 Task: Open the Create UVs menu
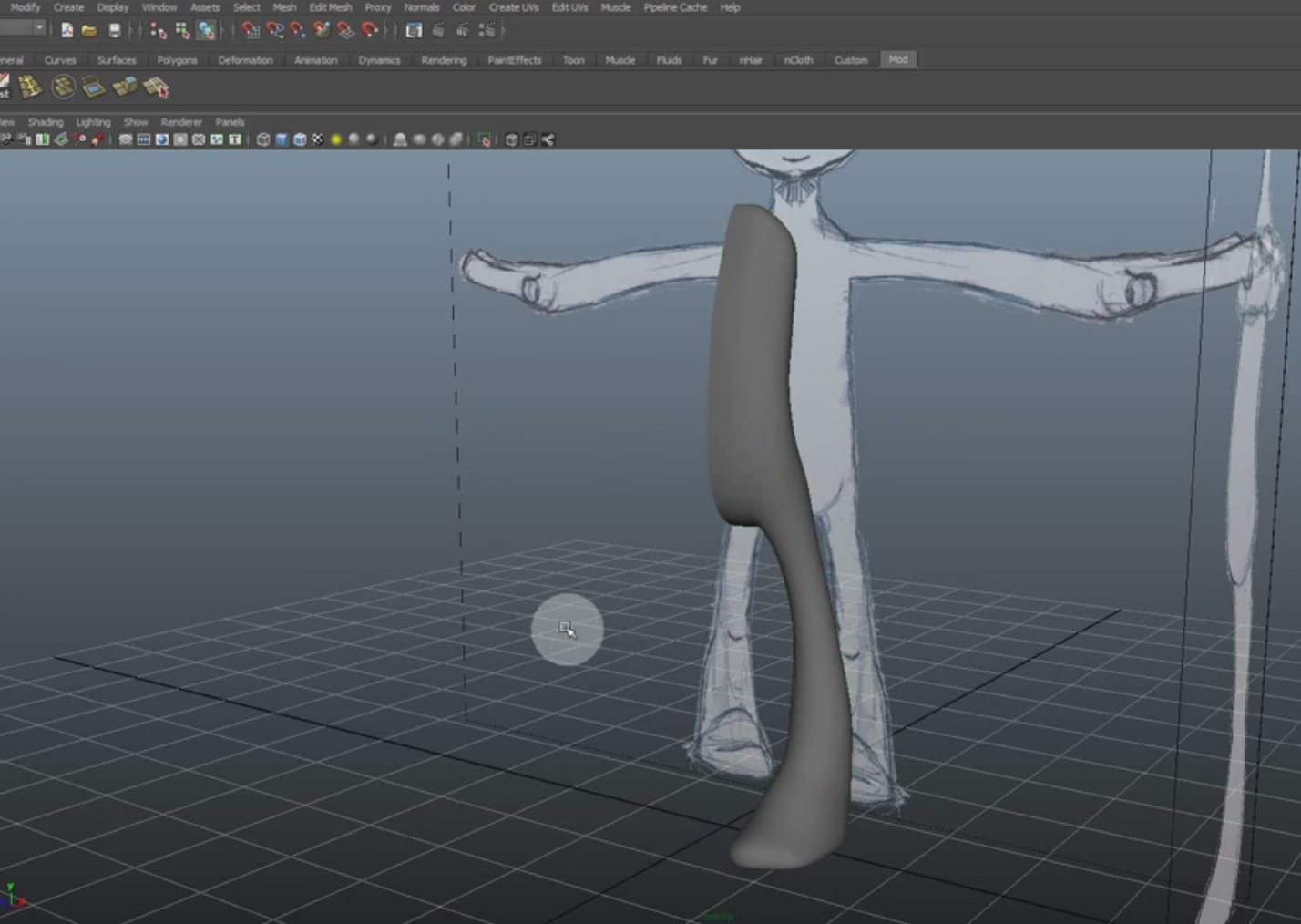click(513, 7)
